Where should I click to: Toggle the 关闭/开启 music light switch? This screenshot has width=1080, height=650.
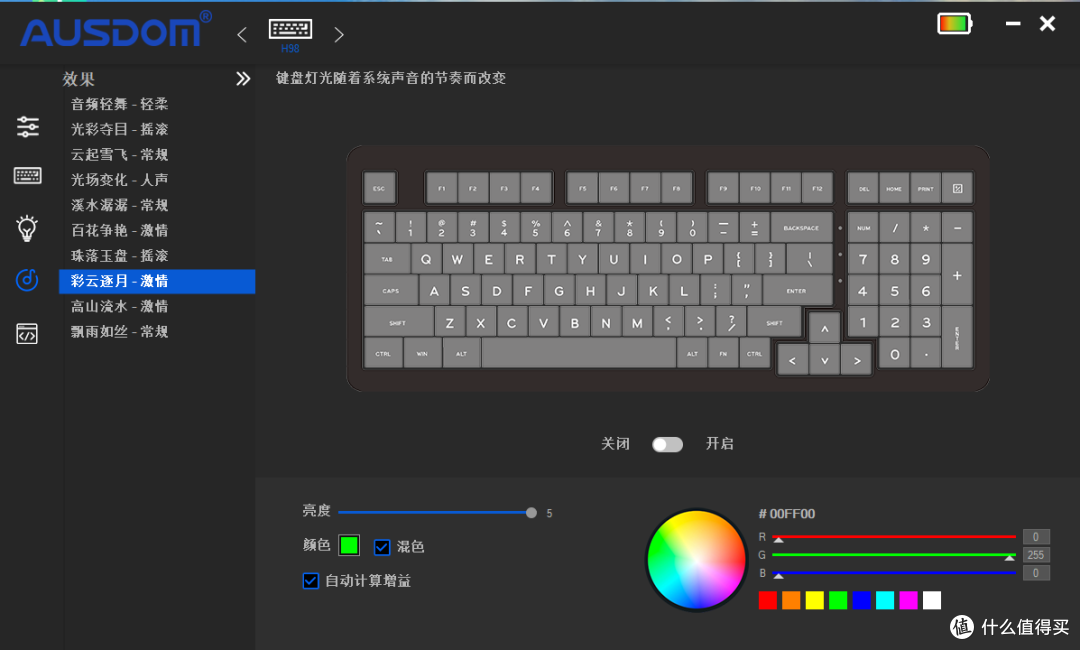point(667,444)
